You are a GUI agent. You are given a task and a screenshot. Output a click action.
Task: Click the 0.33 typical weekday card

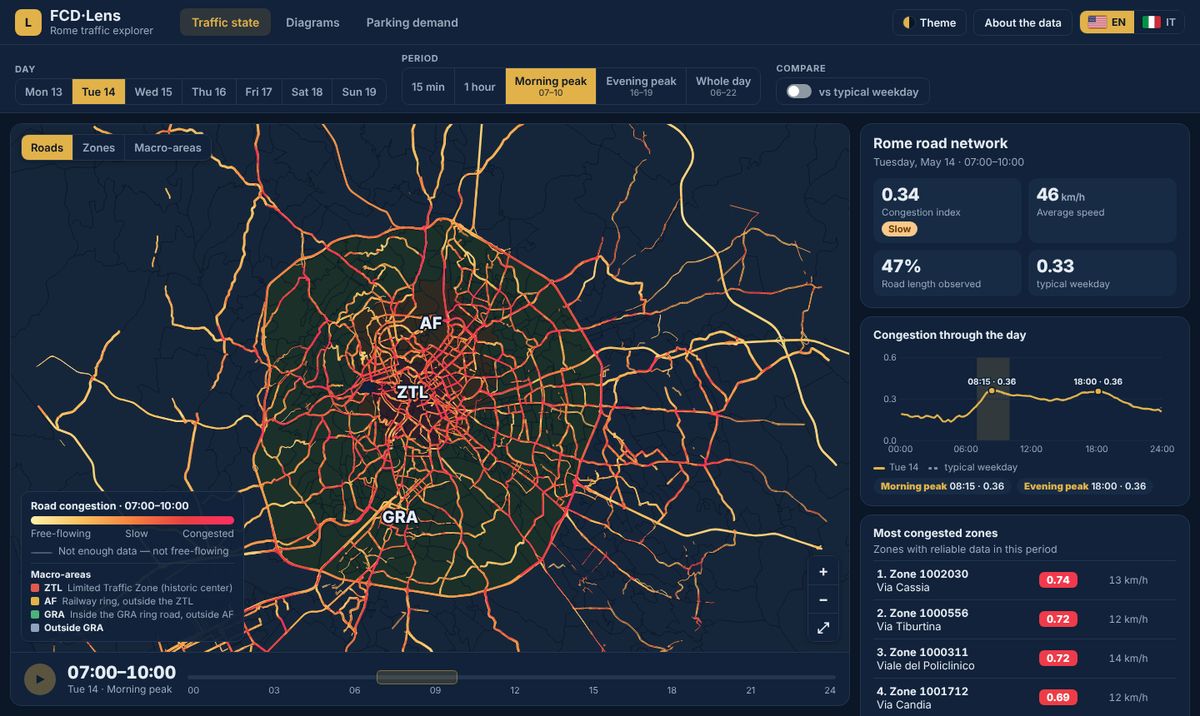[1102, 273]
